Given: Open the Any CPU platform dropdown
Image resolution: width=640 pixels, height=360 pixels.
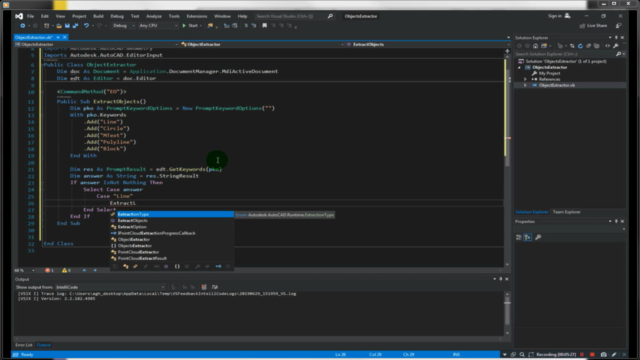Looking at the screenshot, I should click(158, 26).
